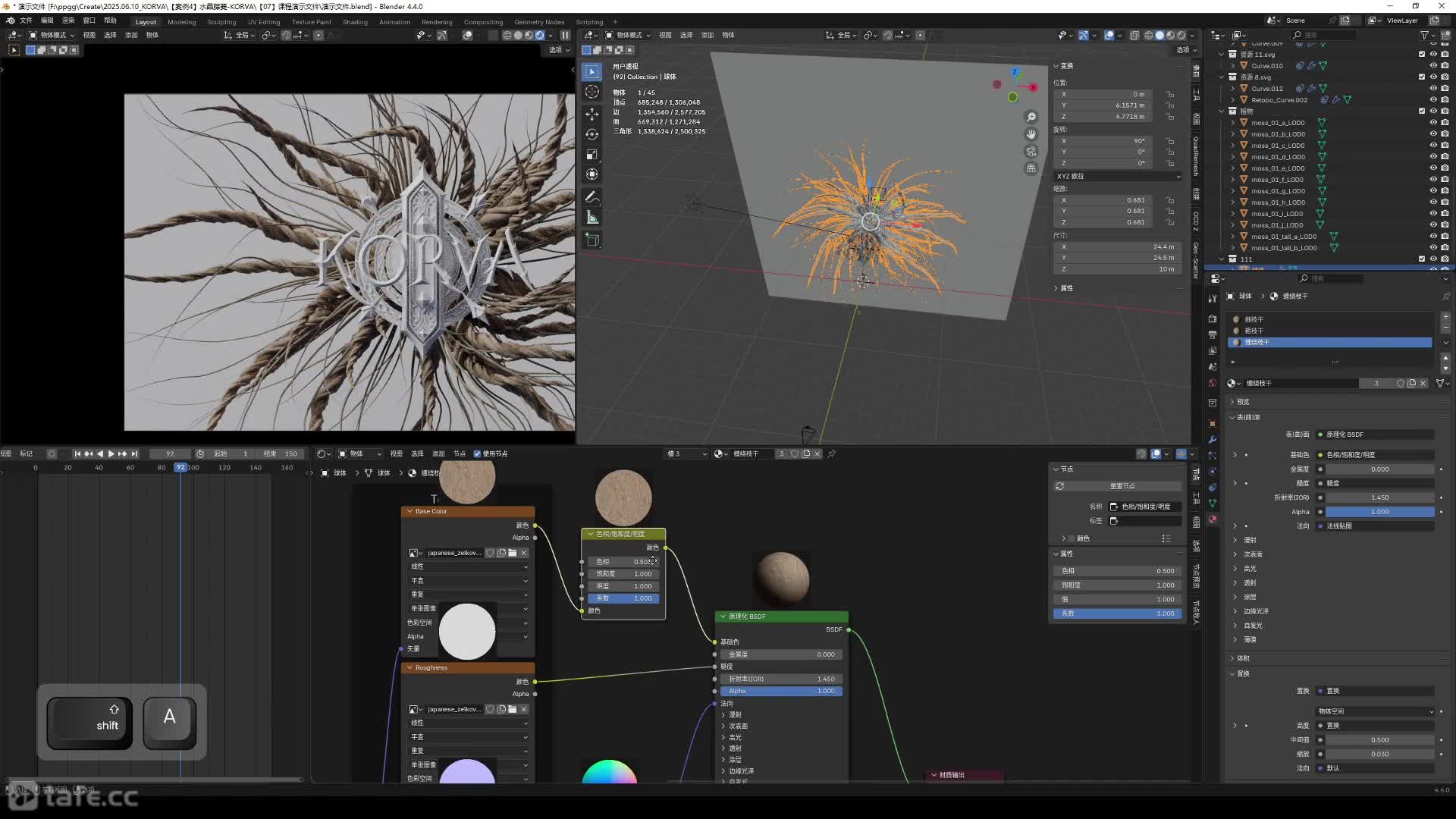
Task: Toggle the Use Nodes checkbox
Action: click(x=477, y=453)
